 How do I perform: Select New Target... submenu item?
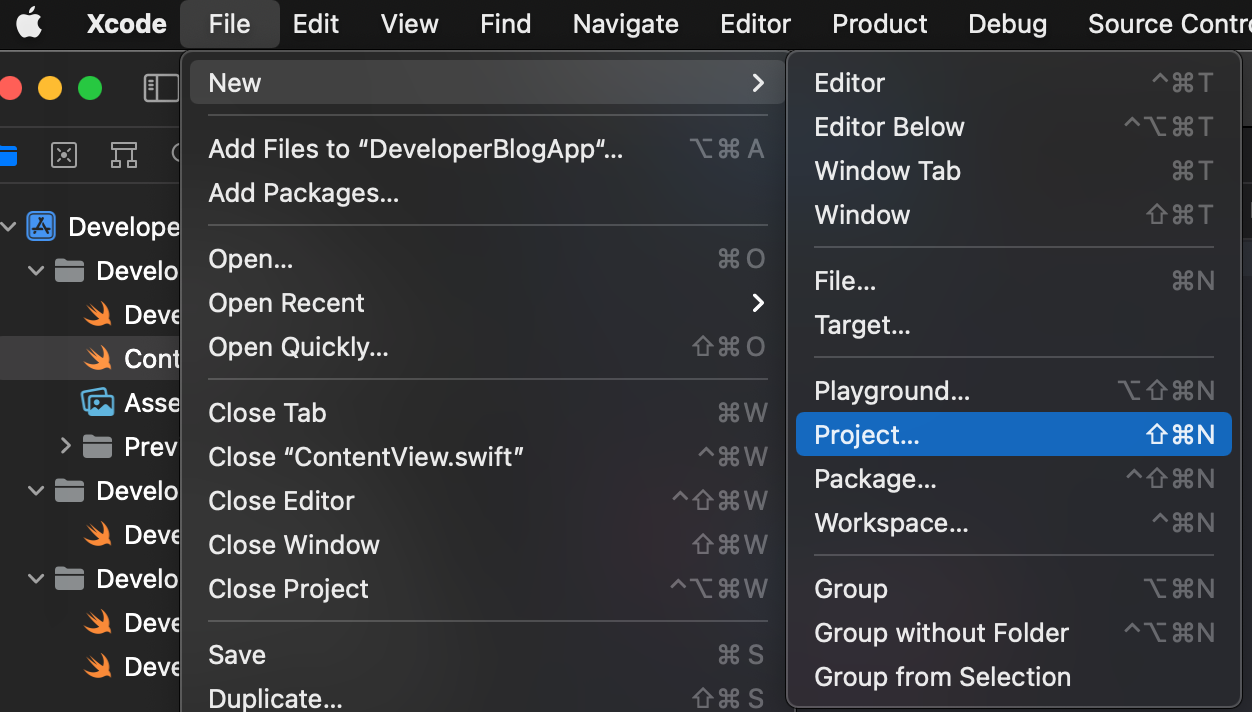[x=1014, y=325]
